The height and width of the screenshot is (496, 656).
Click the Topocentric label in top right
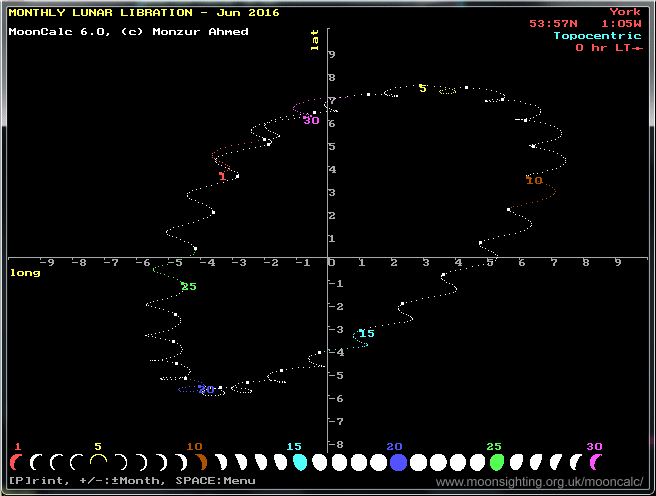597,35
